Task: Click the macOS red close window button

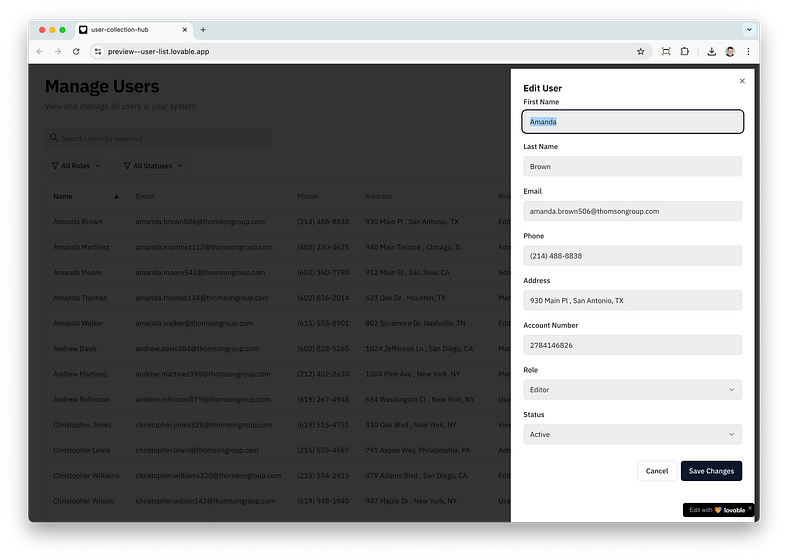Action: tap(42, 30)
